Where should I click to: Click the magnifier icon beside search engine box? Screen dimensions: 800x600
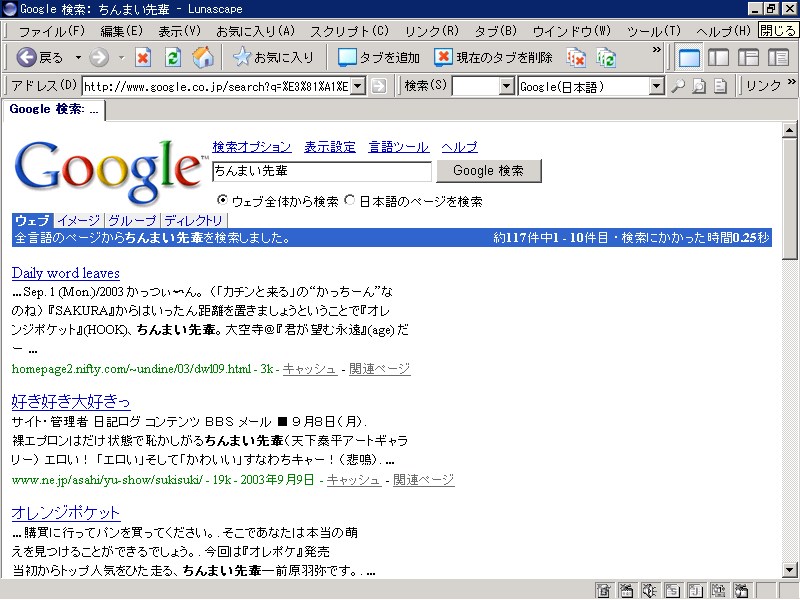[677, 86]
